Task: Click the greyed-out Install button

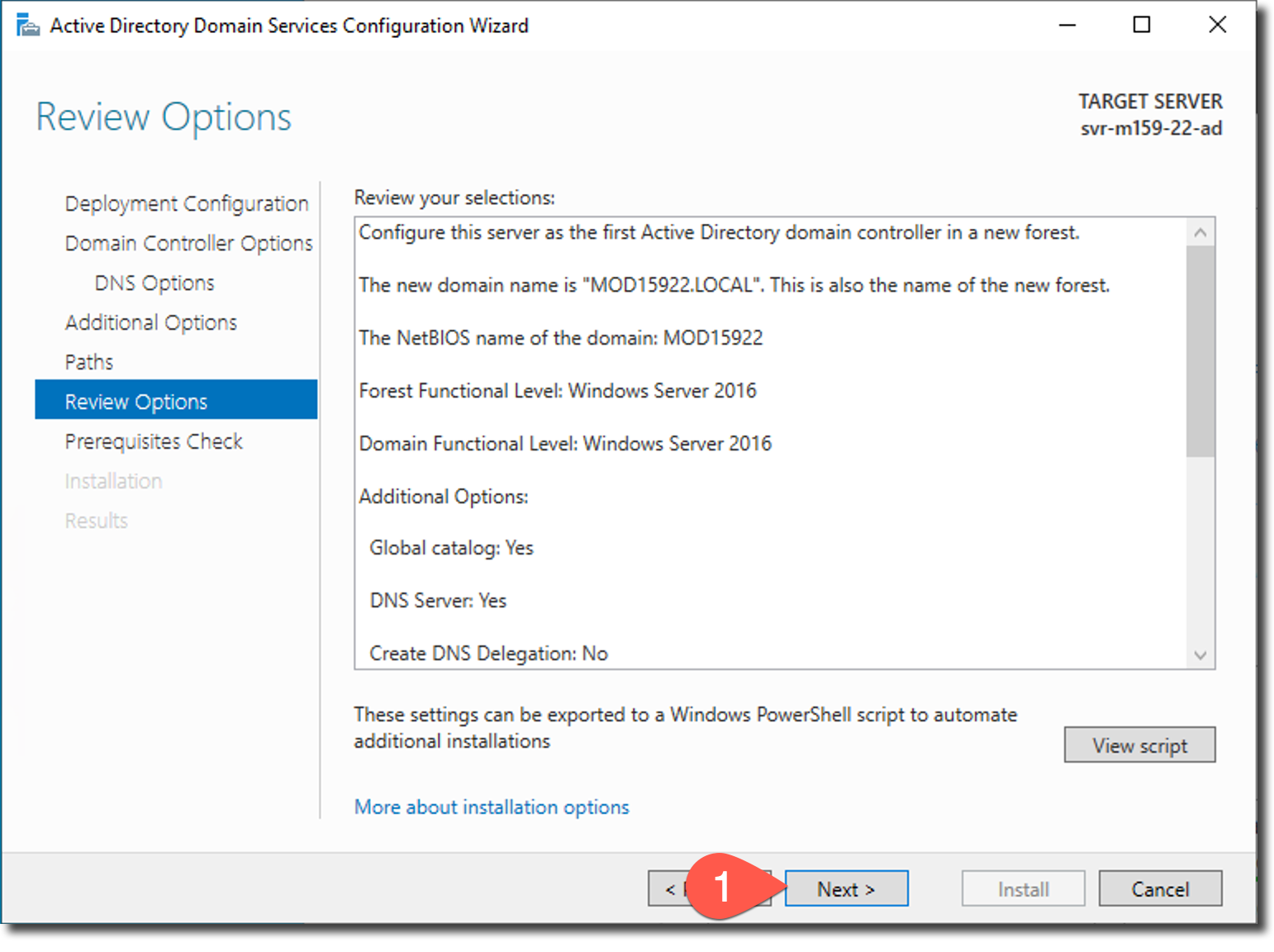Action: point(1023,888)
